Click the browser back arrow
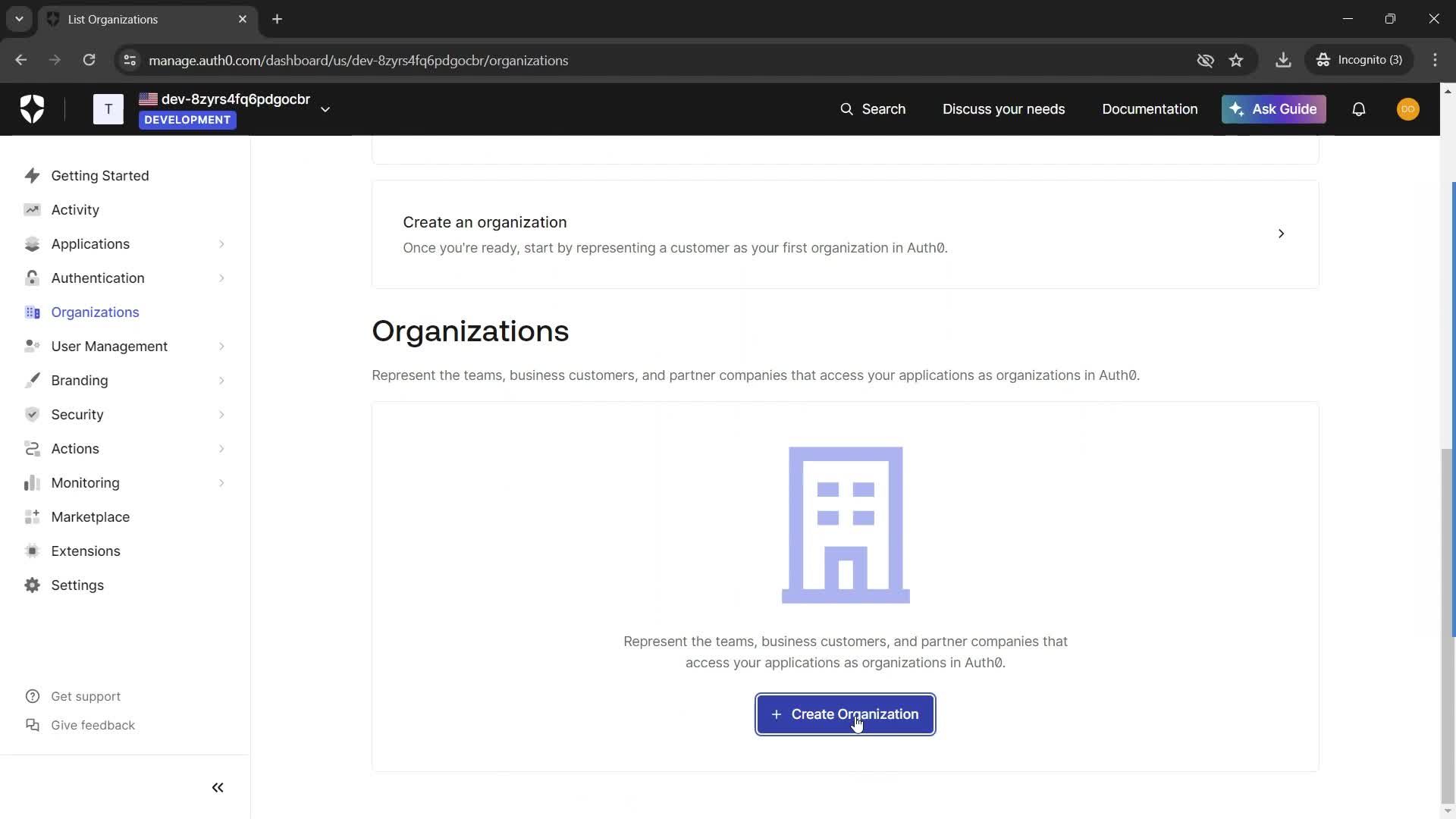 pos(20,60)
